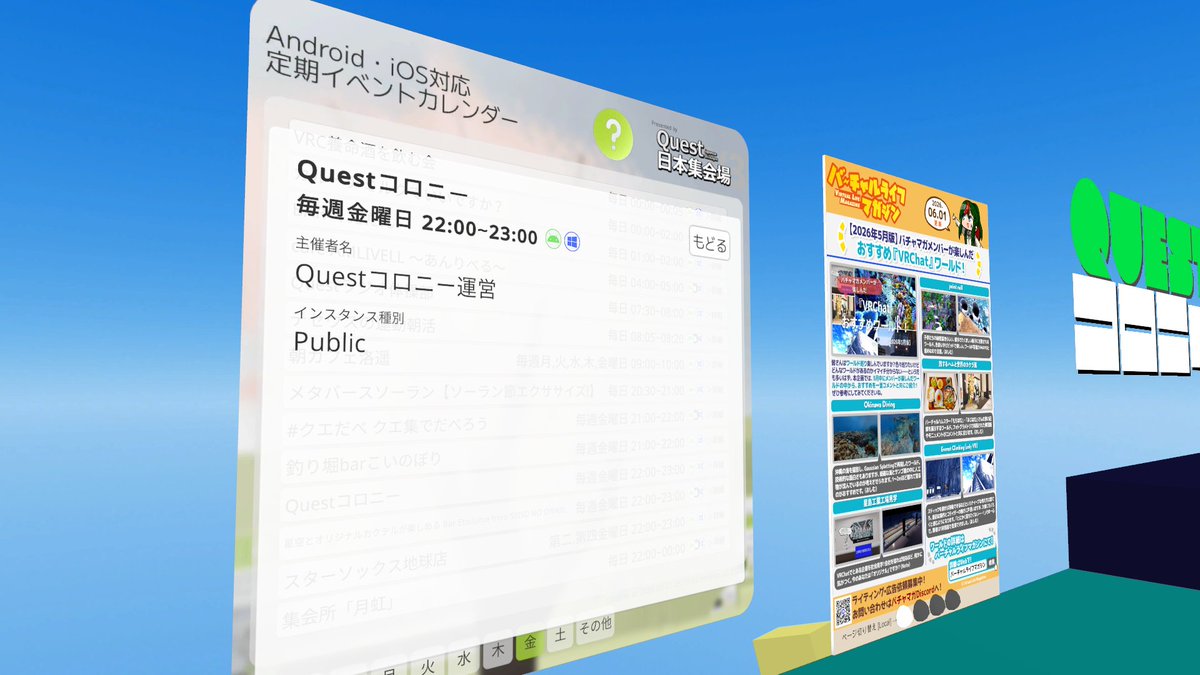Click the 毎週金曜日 22:00~23:00 schedule text
The height and width of the screenshot is (675, 1200).
tap(418, 222)
